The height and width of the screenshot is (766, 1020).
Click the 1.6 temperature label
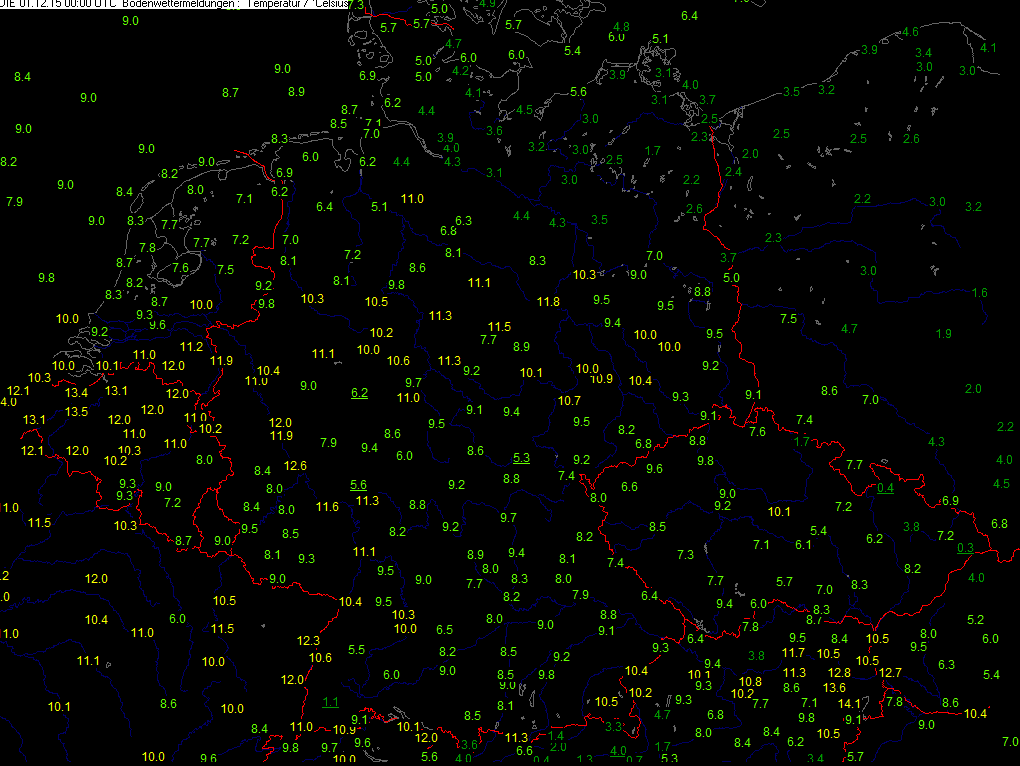click(x=979, y=292)
